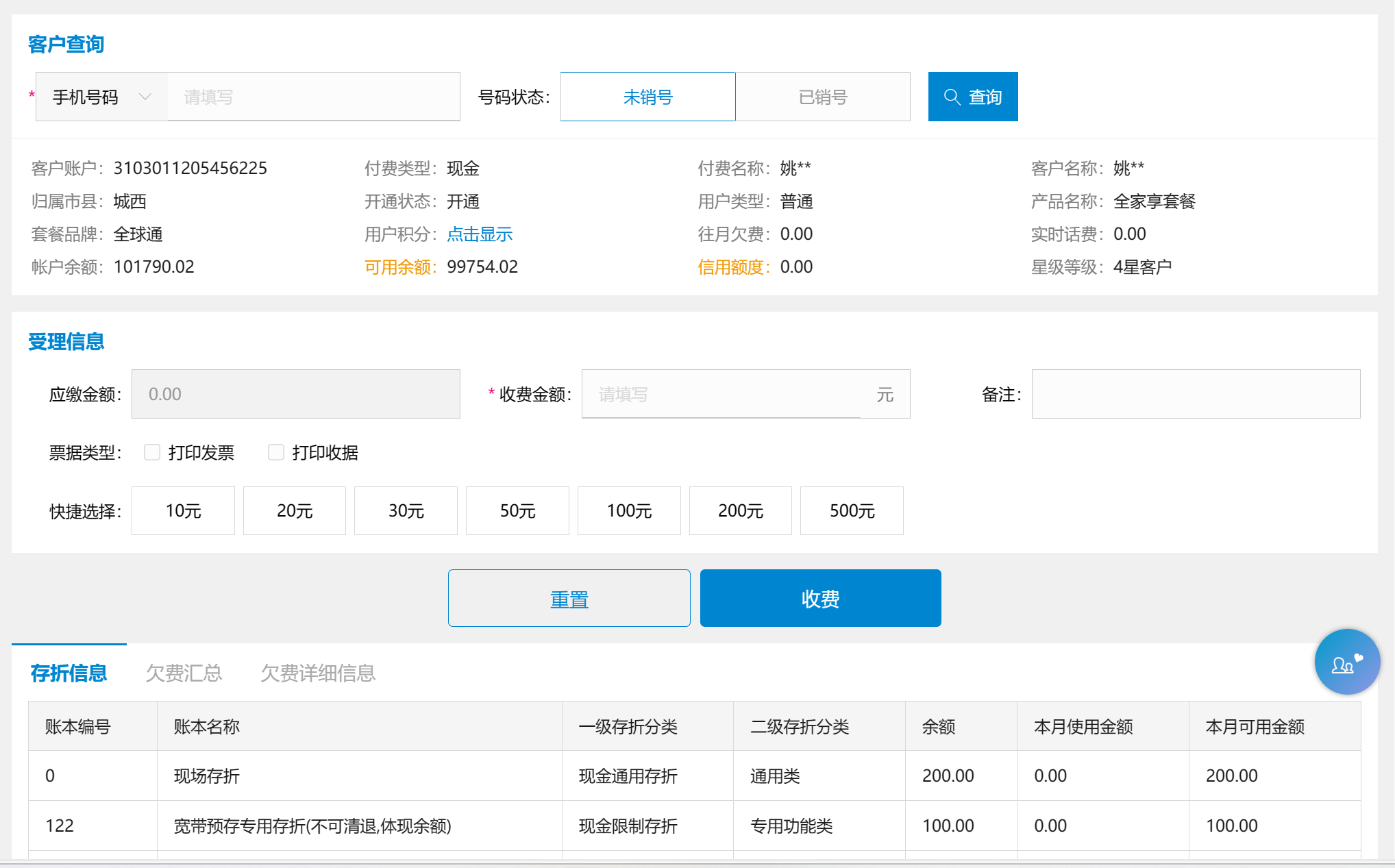Click 套餐品牌 value 全球通
The image size is (1395, 868).
tap(138, 234)
